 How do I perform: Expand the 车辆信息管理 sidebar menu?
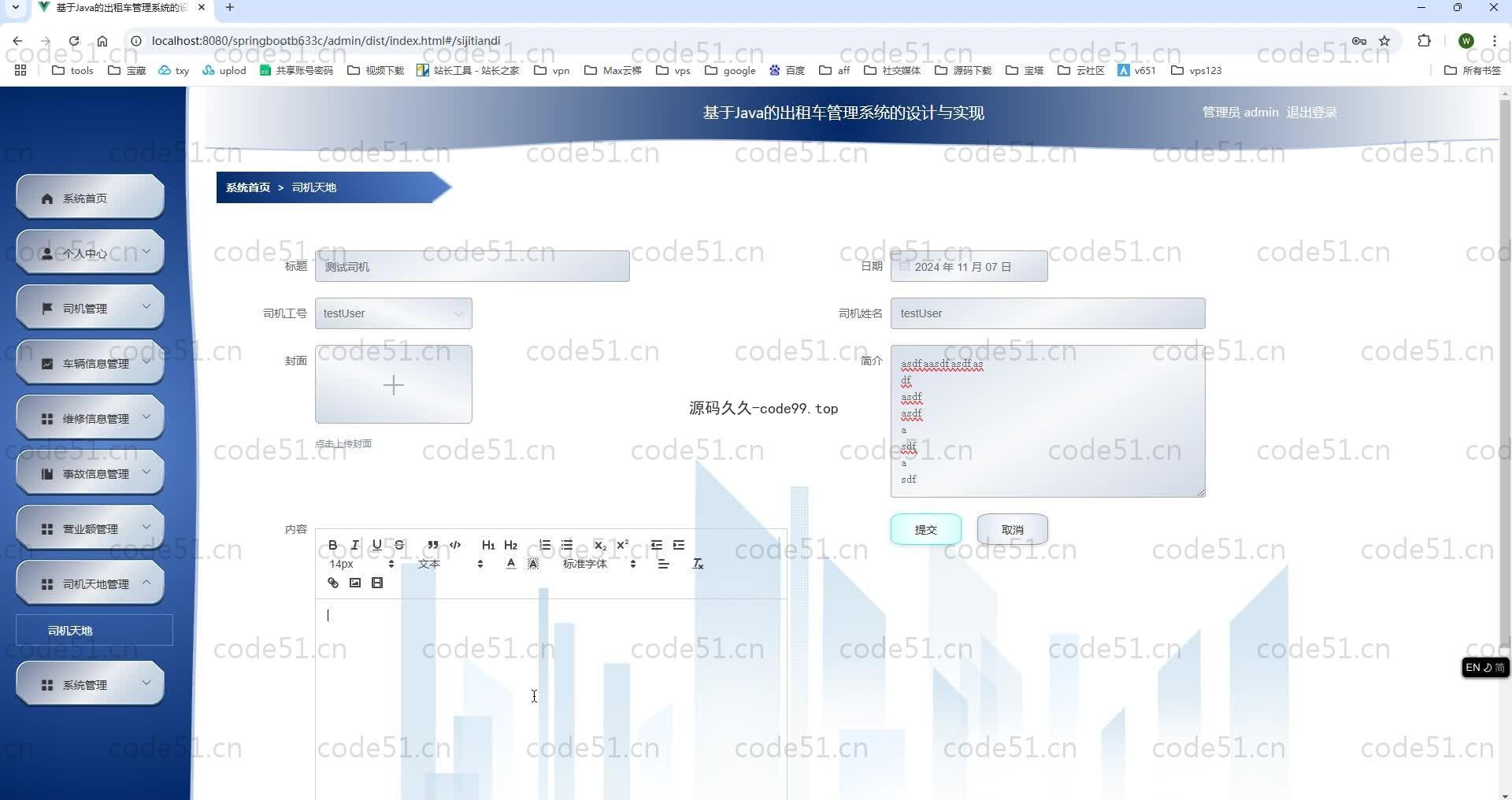pyautogui.click(x=90, y=363)
